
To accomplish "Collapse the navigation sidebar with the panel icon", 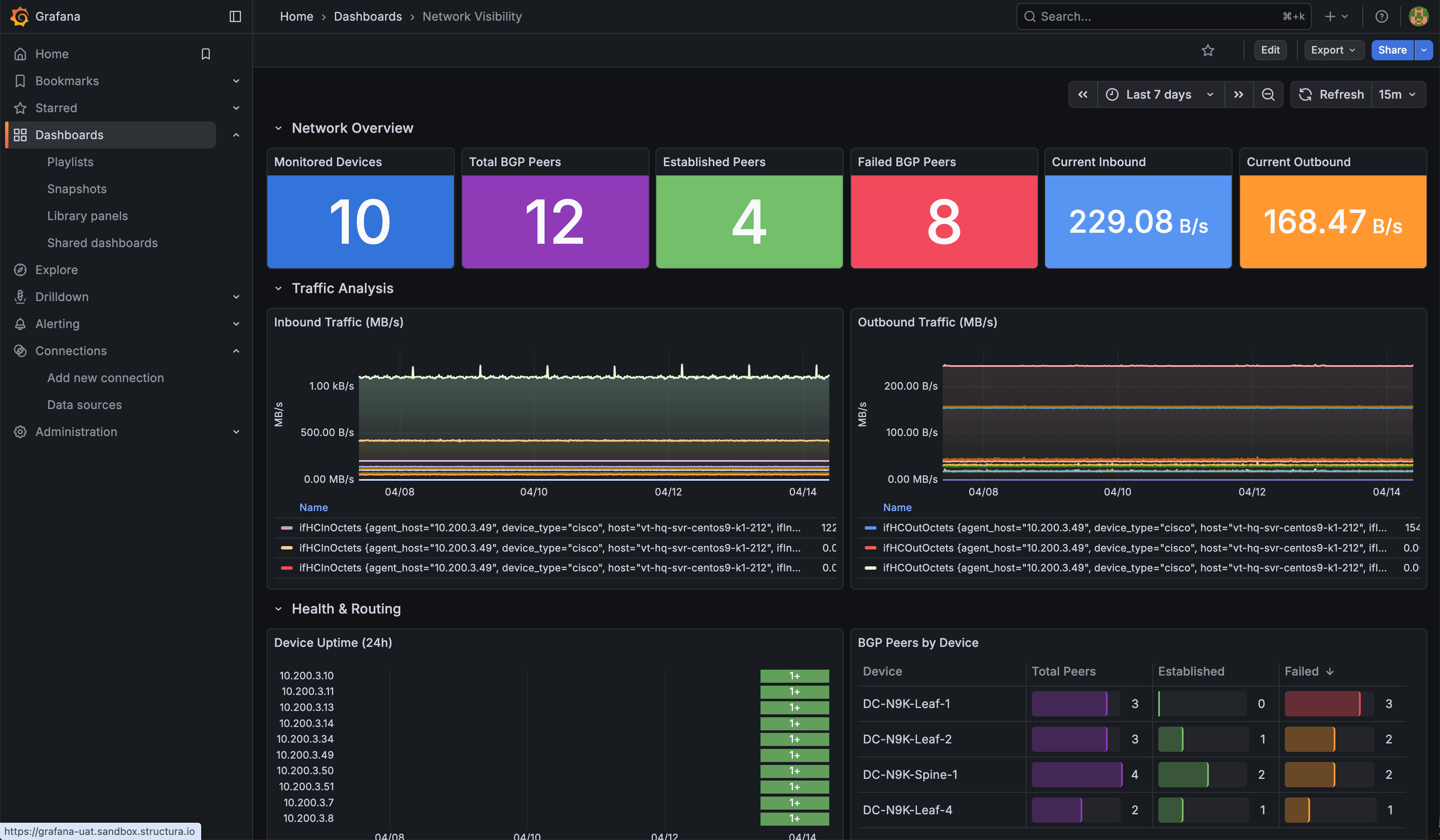I will [x=235, y=16].
